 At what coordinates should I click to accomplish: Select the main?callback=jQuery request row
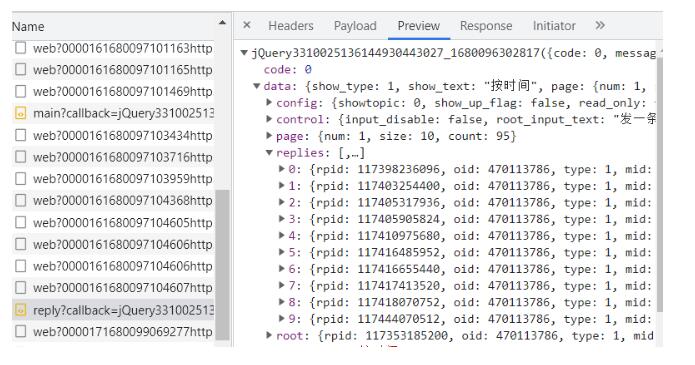[x=113, y=114]
